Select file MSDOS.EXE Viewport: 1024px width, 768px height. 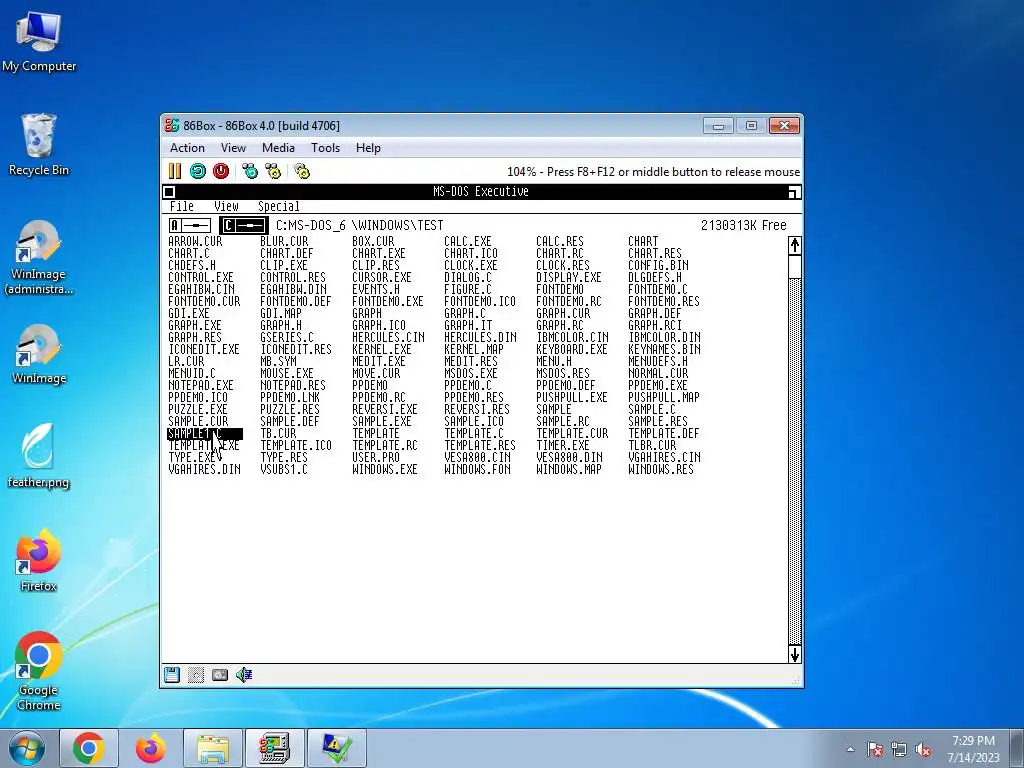click(x=471, y=374)
